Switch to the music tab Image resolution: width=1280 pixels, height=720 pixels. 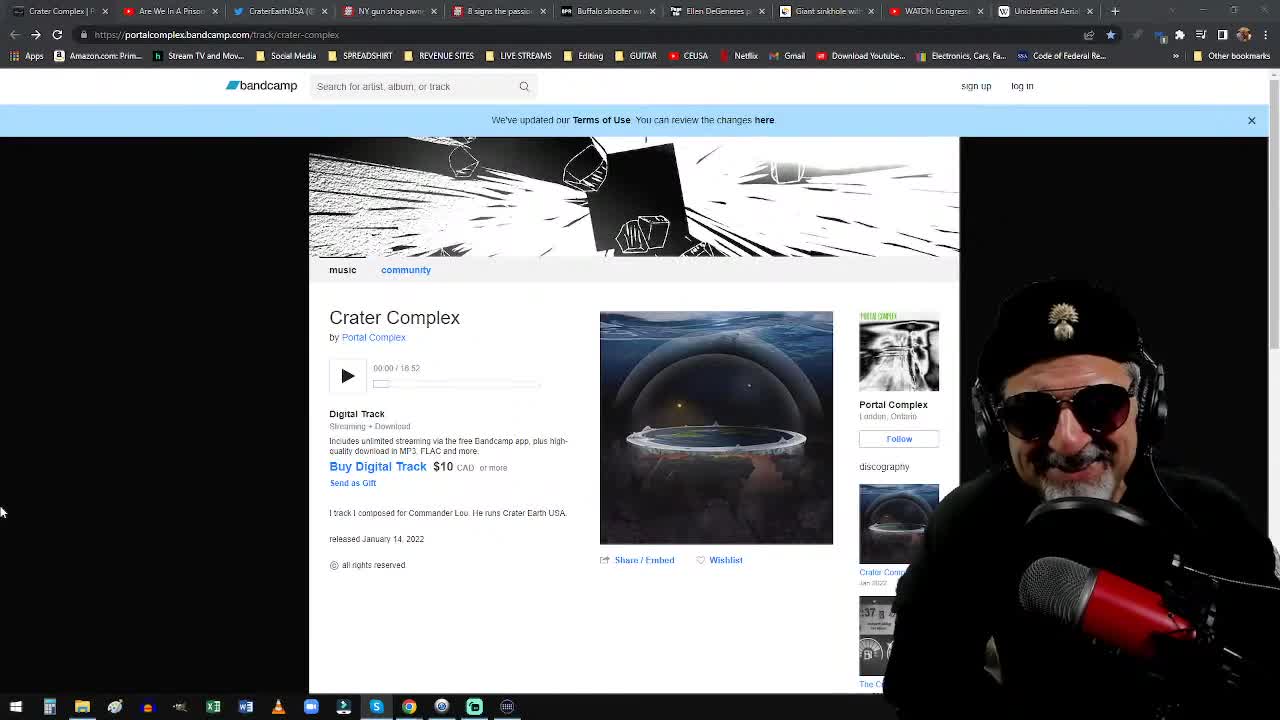343,270
